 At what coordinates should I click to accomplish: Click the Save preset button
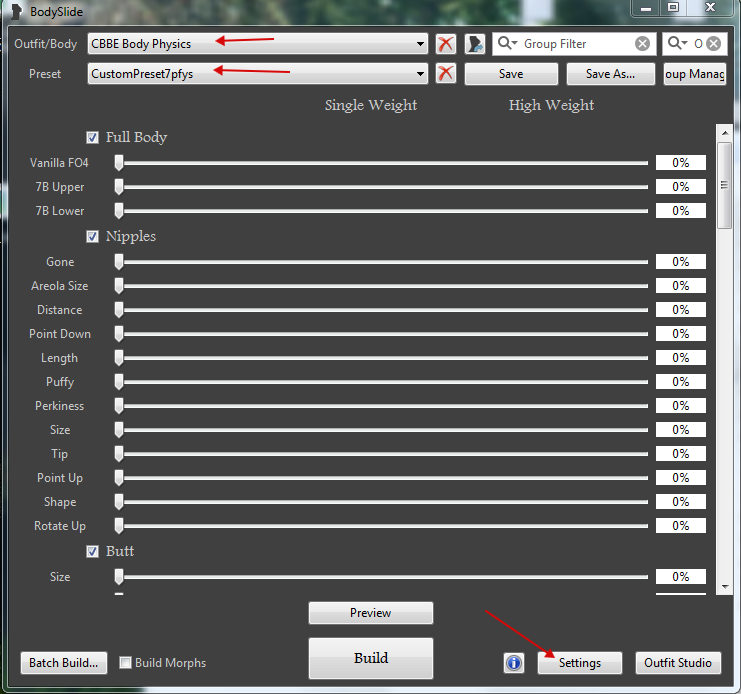pos(511,74)
